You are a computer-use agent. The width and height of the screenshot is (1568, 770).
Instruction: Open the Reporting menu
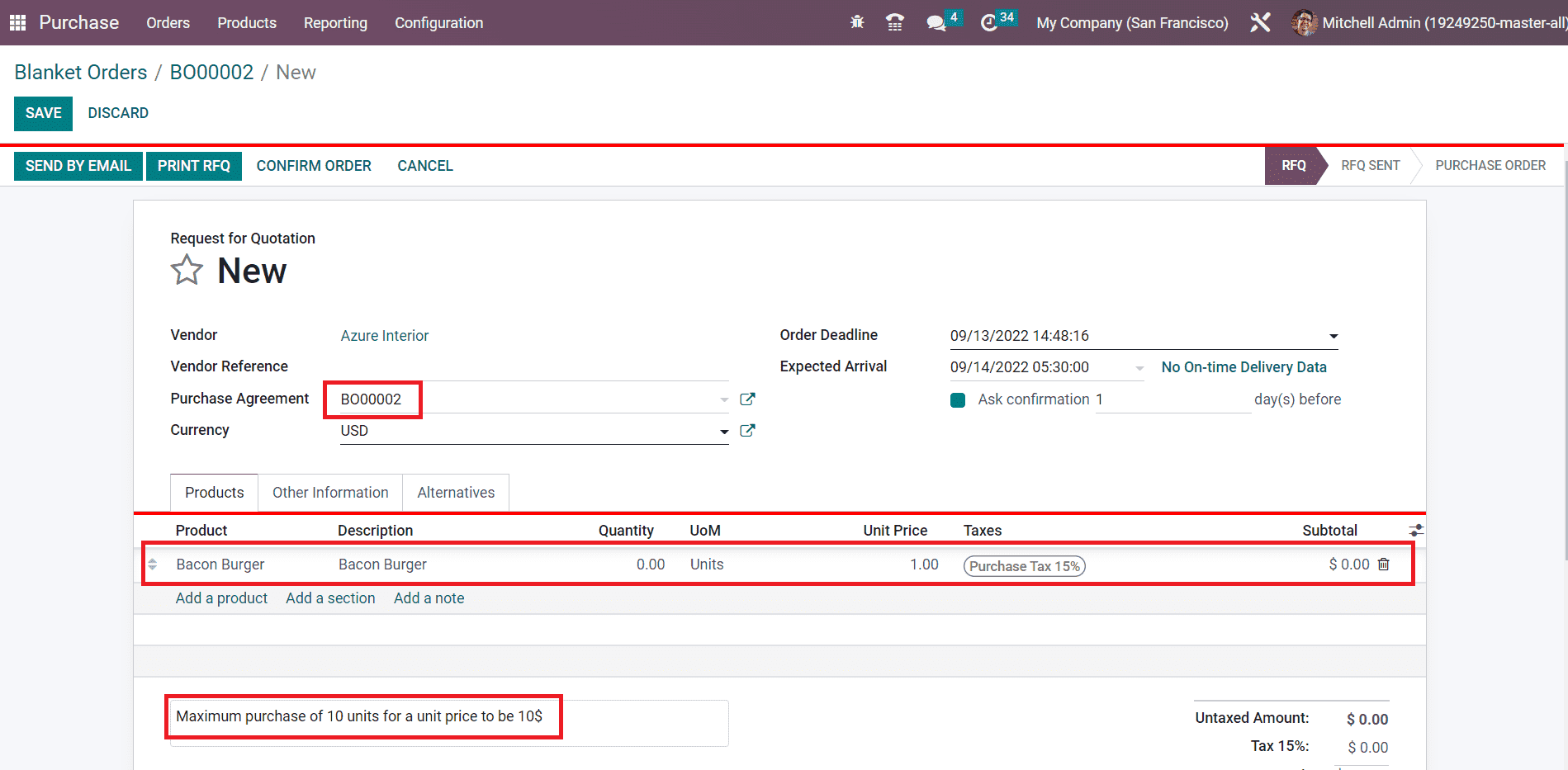[x=335, y=23]
